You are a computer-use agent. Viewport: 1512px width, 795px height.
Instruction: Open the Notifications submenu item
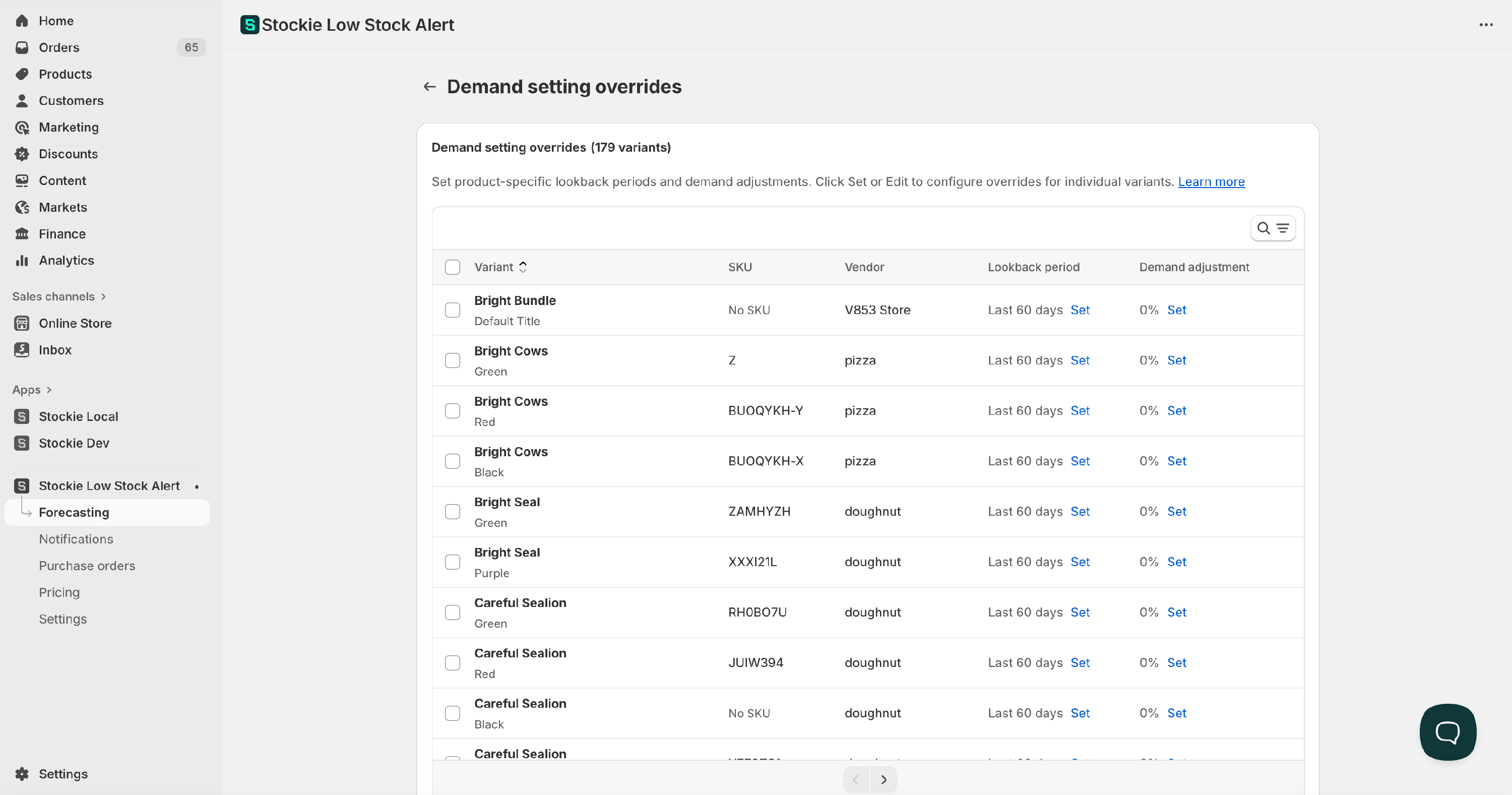[76, 539]
